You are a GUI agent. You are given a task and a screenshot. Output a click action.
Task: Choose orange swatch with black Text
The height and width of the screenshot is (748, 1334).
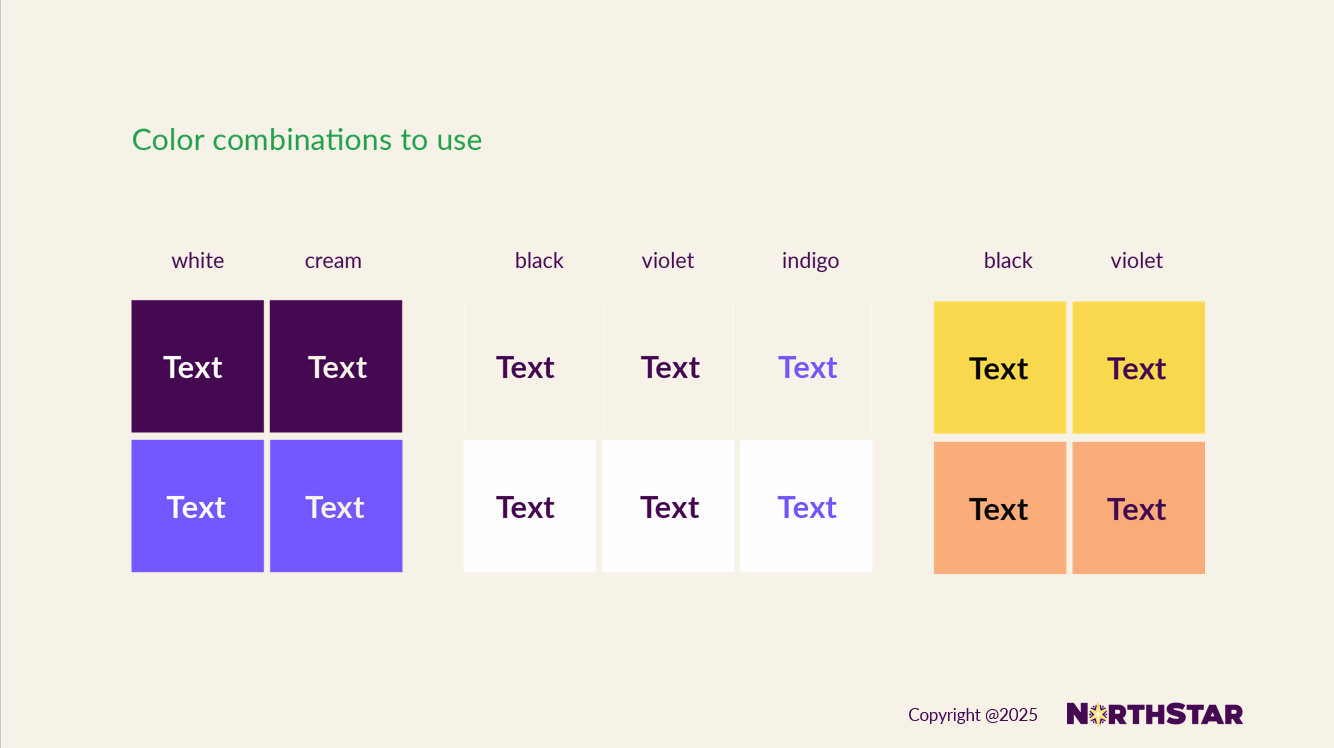point(1000,508)
